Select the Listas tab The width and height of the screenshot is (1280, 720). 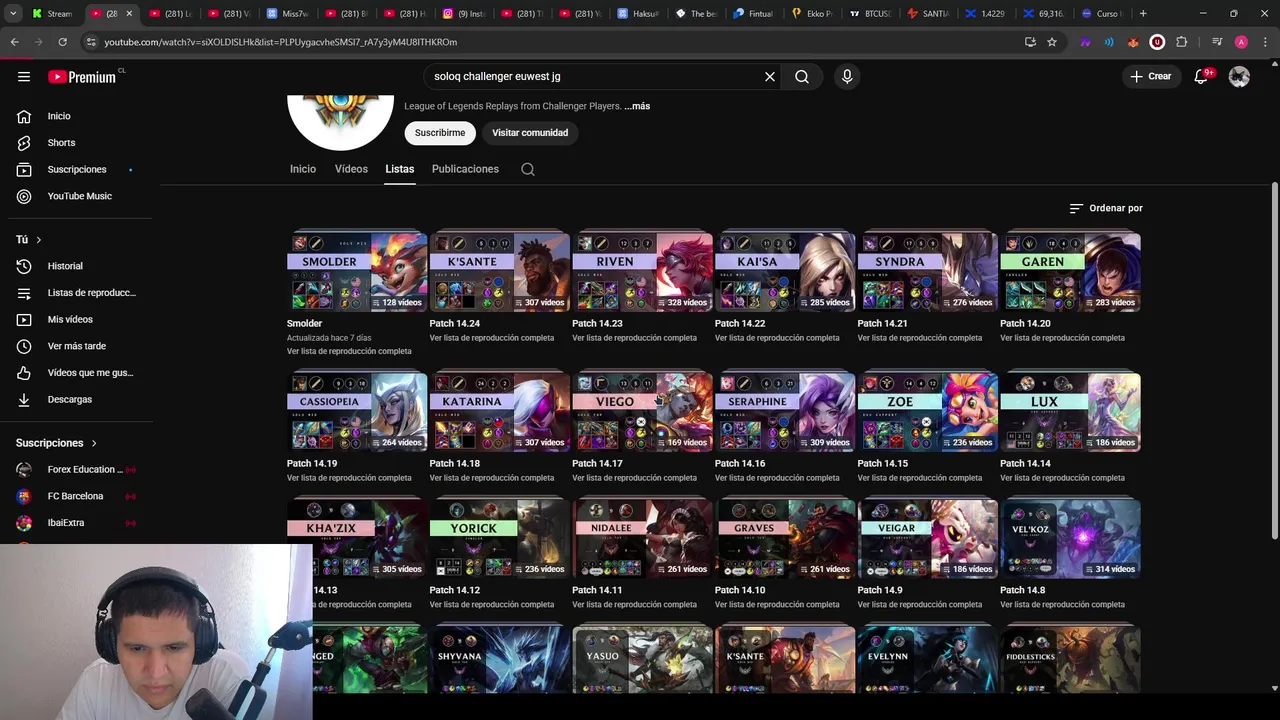pos(400,169)
